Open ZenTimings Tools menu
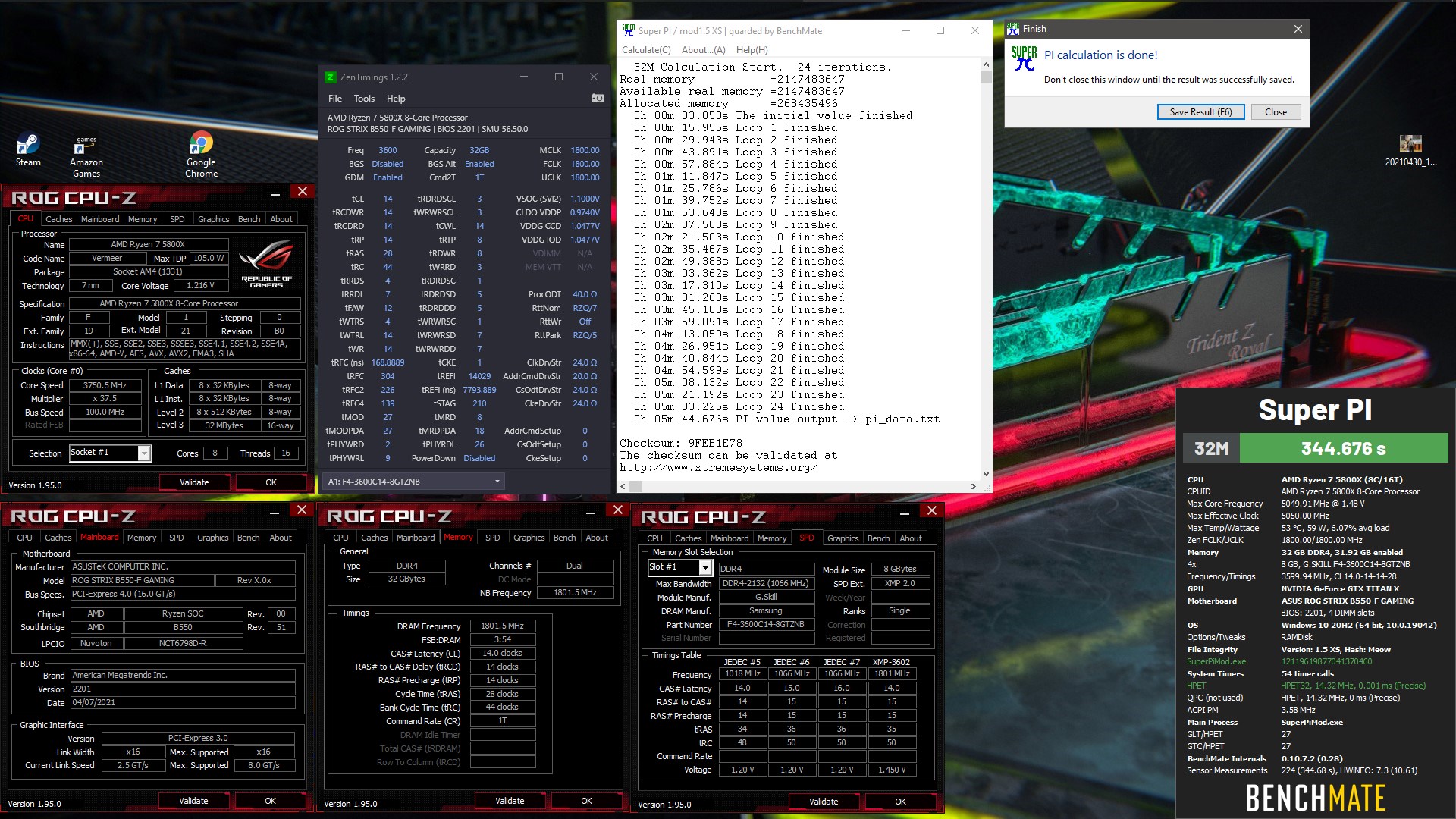Image resolution: width=1456 pixels, height=819 pixels. click(364, 99)
